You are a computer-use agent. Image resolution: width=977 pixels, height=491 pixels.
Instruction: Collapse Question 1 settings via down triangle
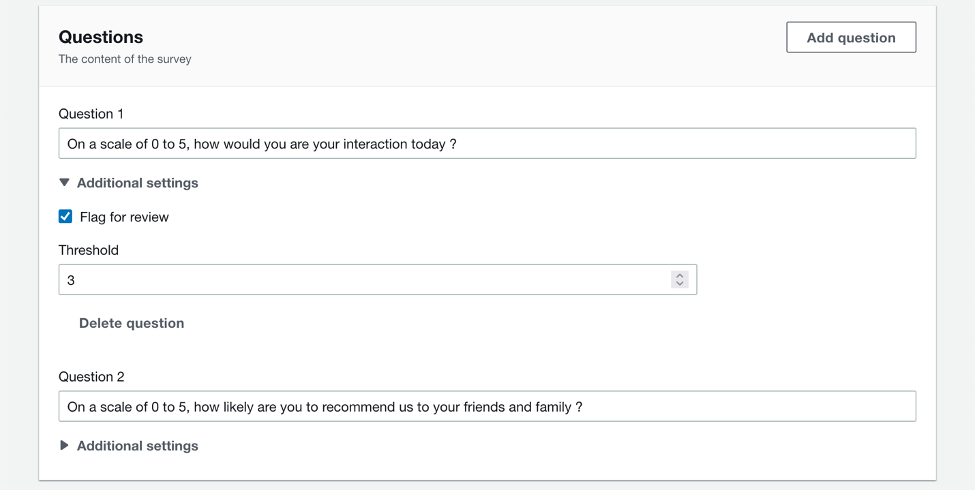click(x=65, y=183)
